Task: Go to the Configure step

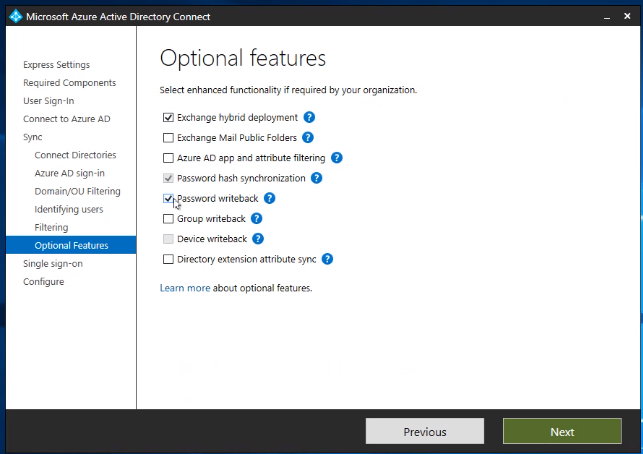Action: click(43, 282)
